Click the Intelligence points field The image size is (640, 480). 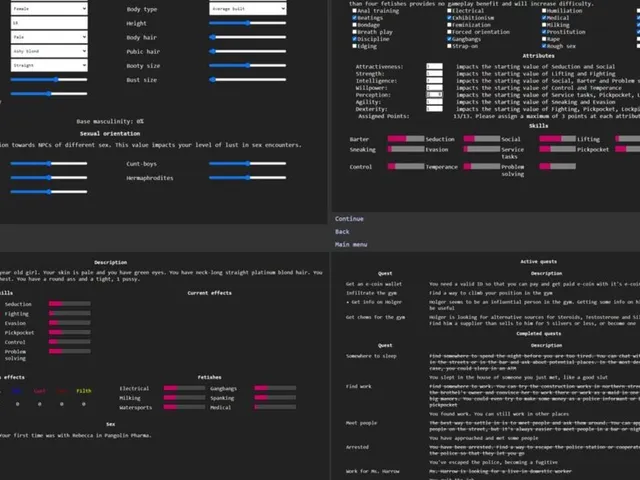(434, 80)
